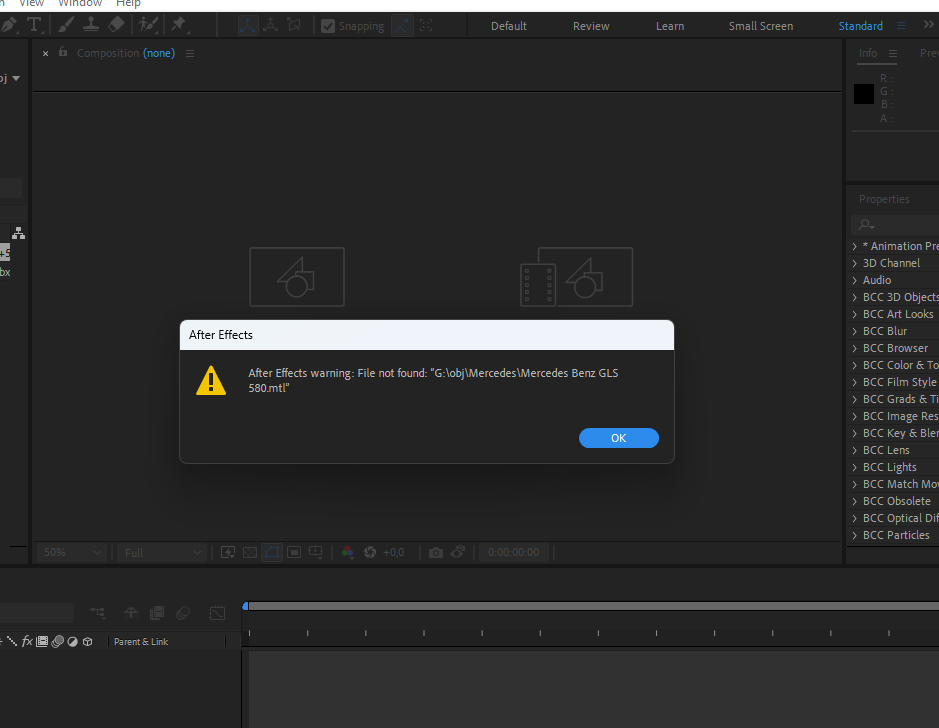939x728 pixels.
Task: Switch to the Review workspace
Action: coord(590,25)
